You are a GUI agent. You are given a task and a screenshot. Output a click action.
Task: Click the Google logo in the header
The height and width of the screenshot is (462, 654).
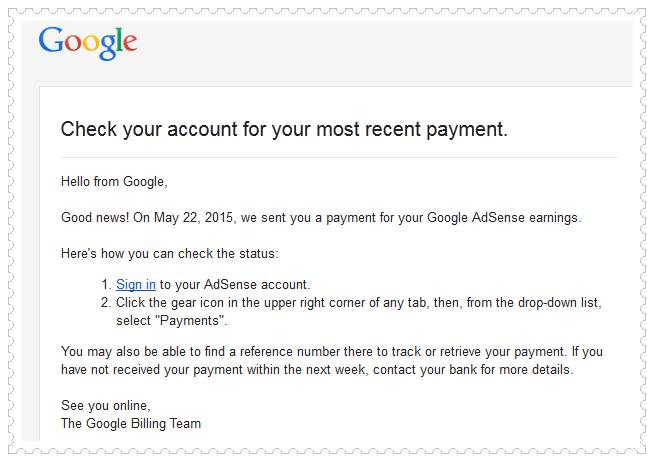88,43
